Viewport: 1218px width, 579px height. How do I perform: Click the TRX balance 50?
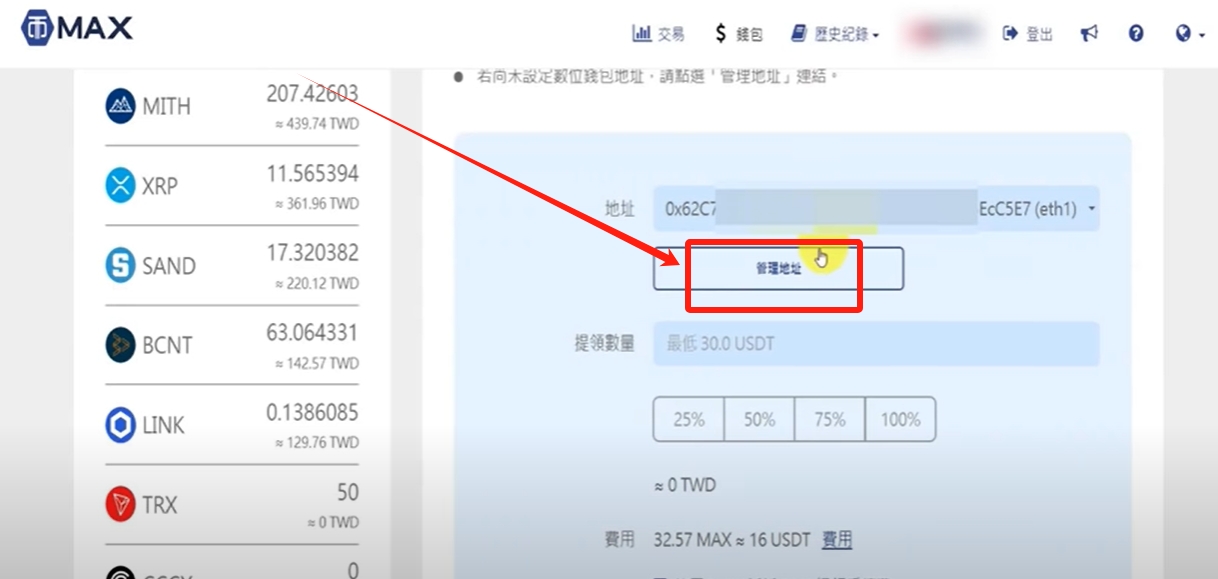pyautogui.click(x=346, y=493)
